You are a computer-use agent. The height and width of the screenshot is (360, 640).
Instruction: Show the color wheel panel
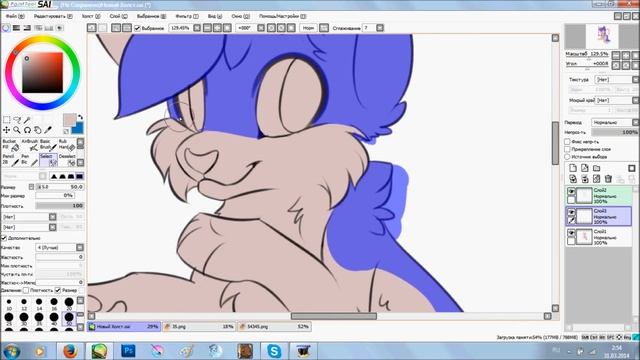(x=6, y=28)
